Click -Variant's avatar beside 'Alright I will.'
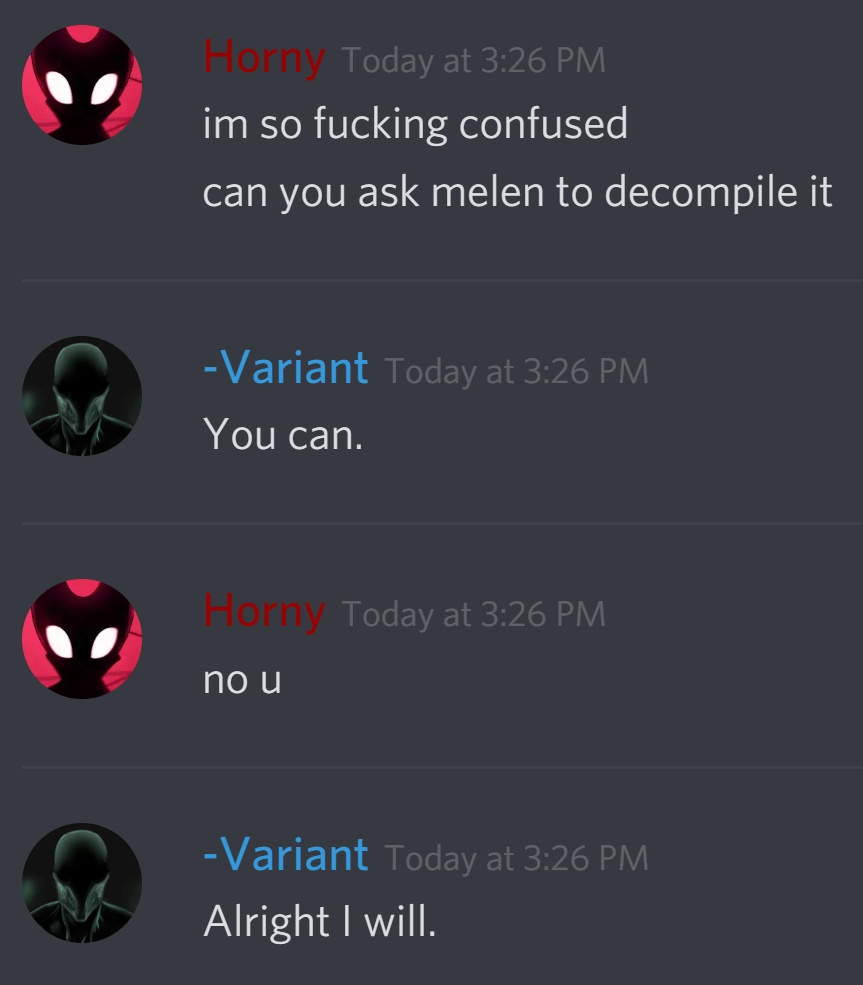863x985 pixels. (x=82, y=883)
